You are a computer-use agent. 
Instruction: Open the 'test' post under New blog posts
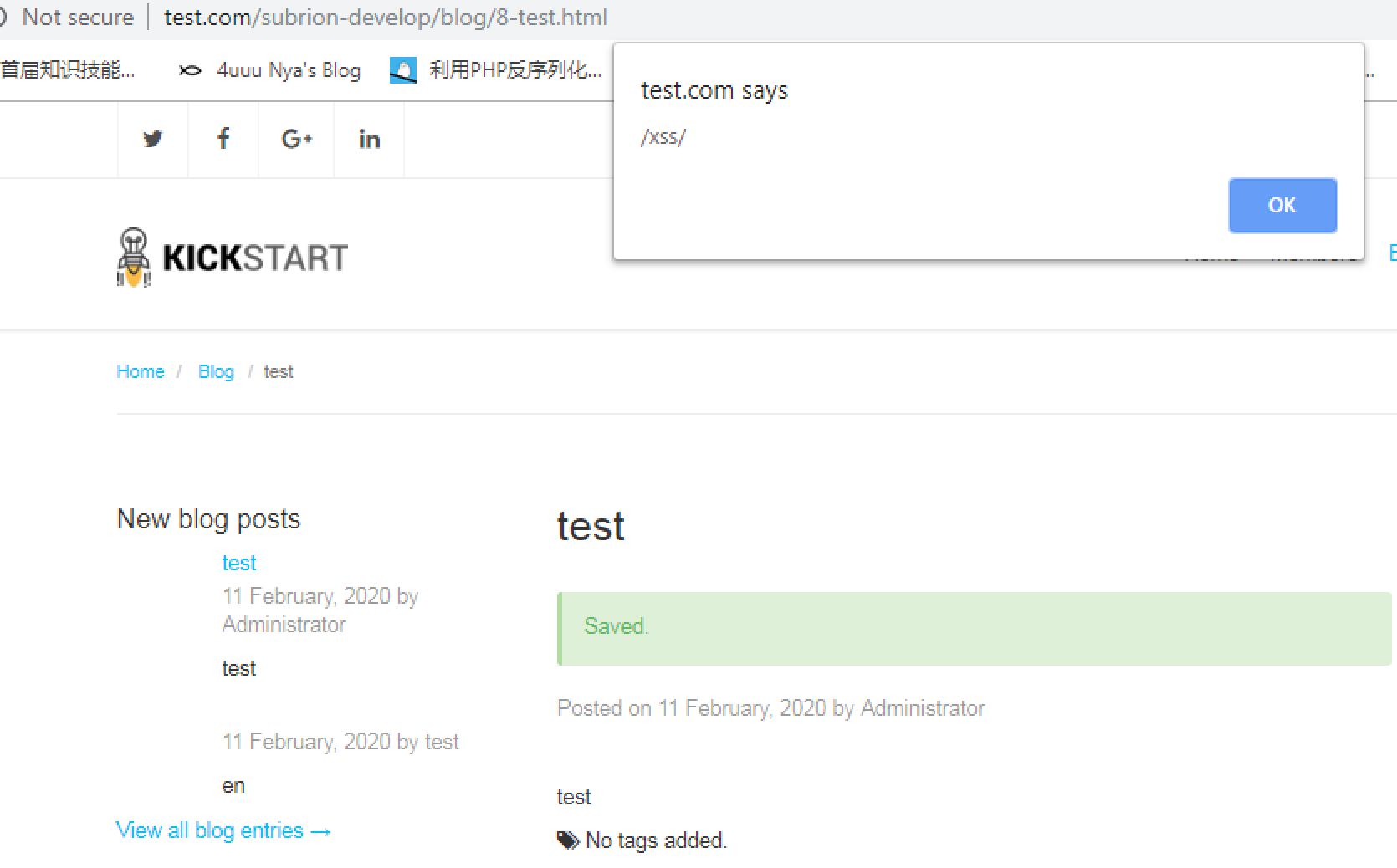click(x=238, y=563)
